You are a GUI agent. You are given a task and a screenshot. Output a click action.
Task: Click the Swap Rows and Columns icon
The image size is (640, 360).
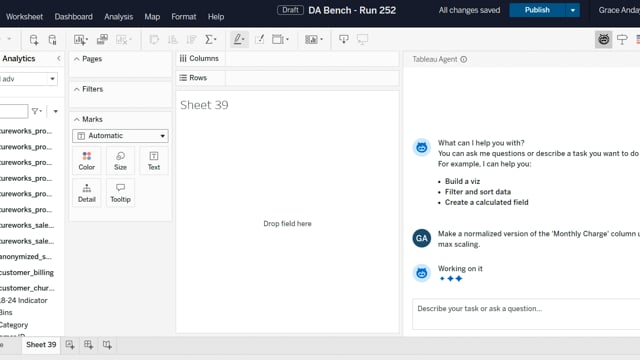[x=154, y=40]
